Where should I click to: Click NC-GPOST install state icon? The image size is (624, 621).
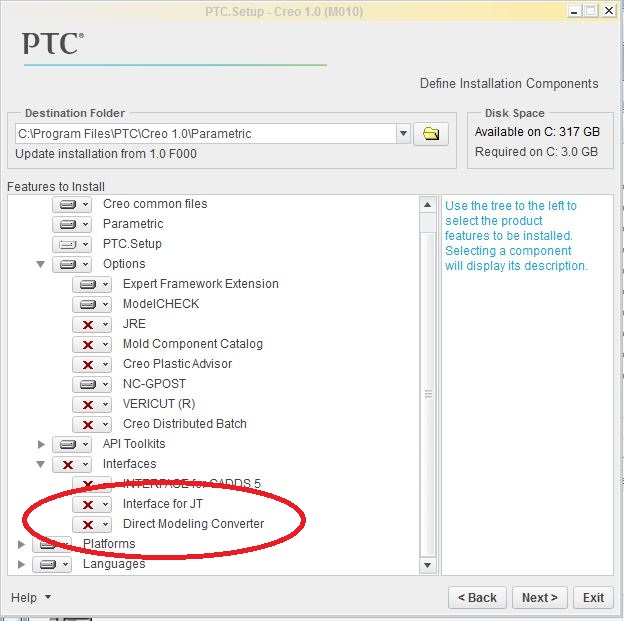[88, 384]
